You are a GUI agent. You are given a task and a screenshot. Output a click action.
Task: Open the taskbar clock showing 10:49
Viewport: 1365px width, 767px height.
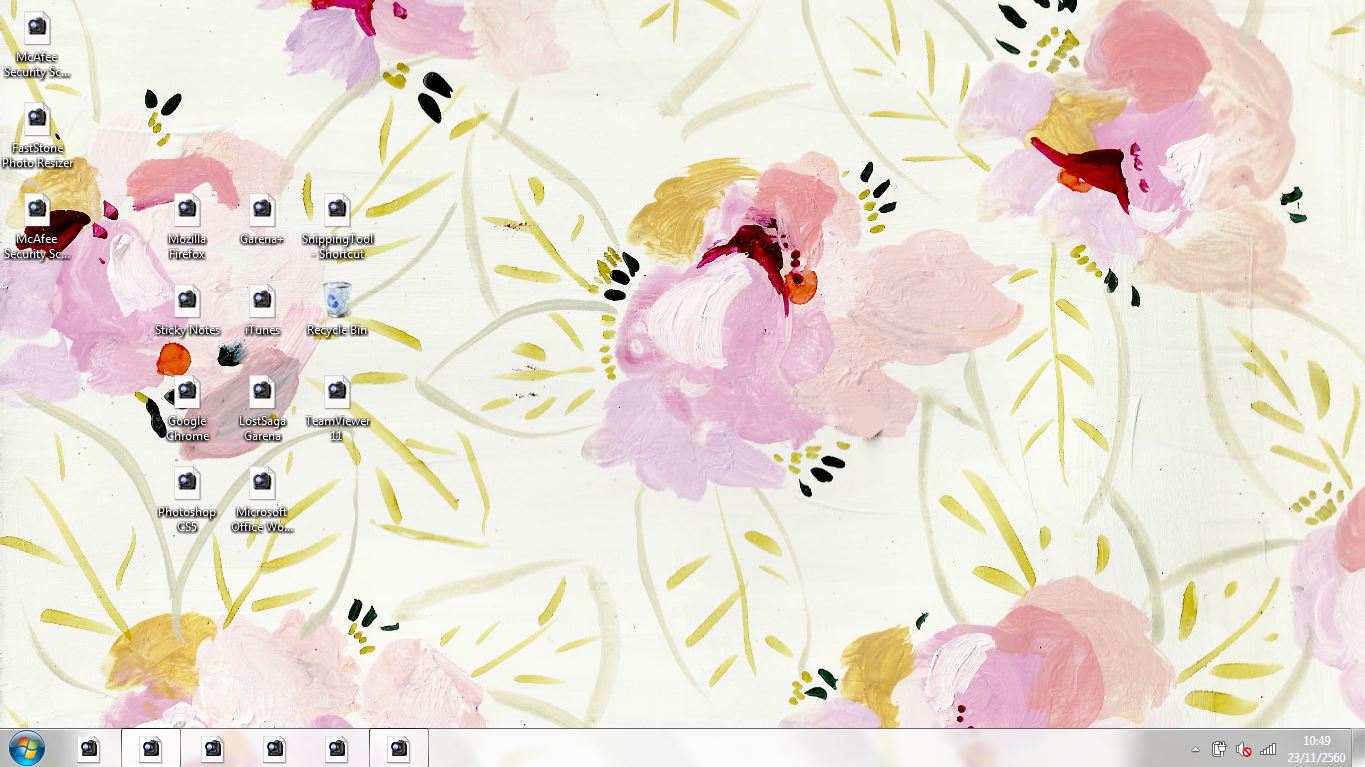(1316, 748)
